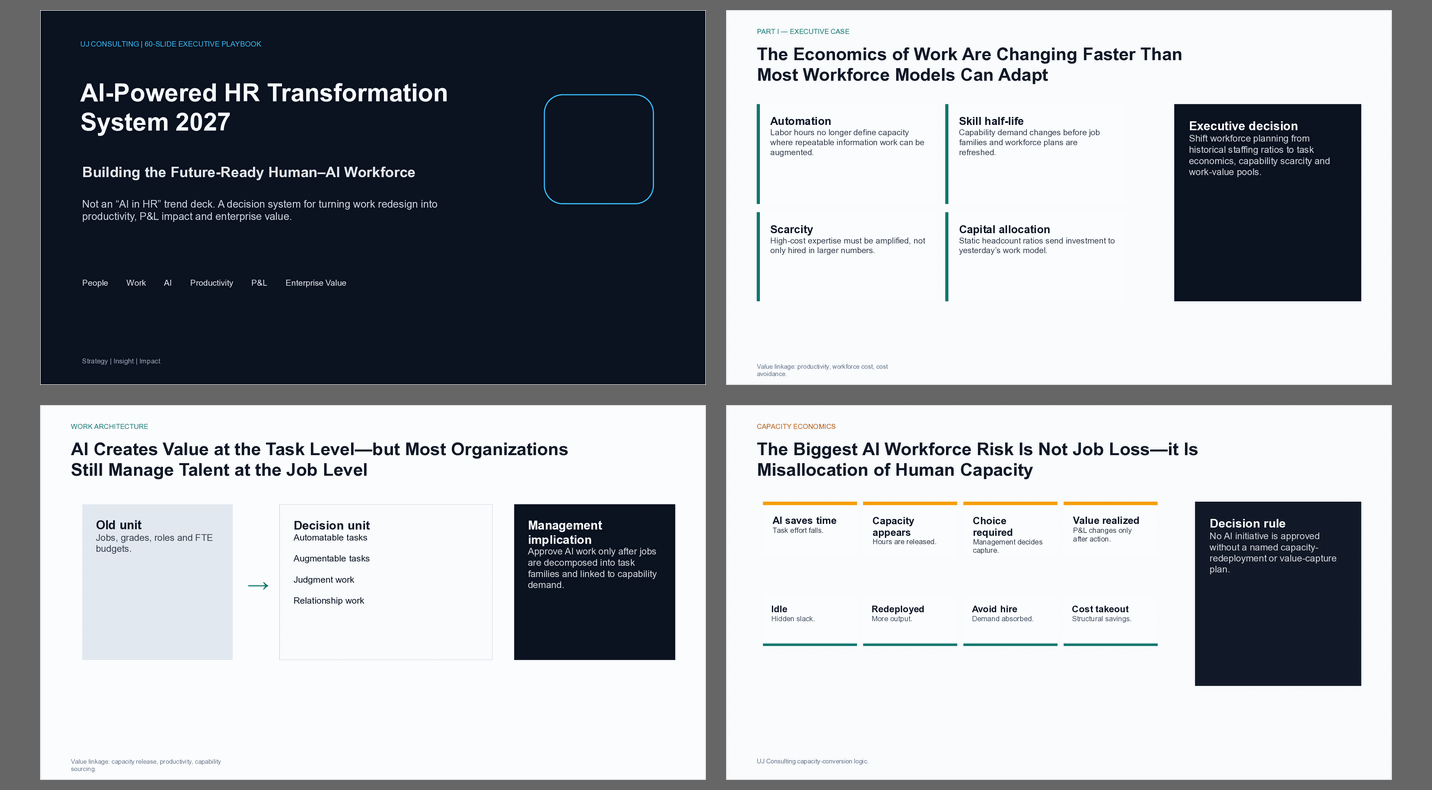Select the Capital allocation card
This screenshot has width=1432, height=790.
pos(1036,257)
